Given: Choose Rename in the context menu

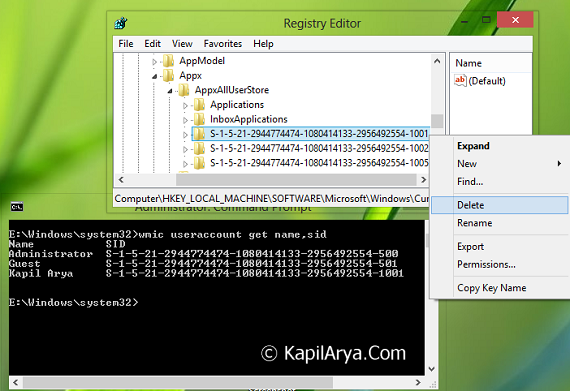Looking at the screenshot, I should click(499, 223).
